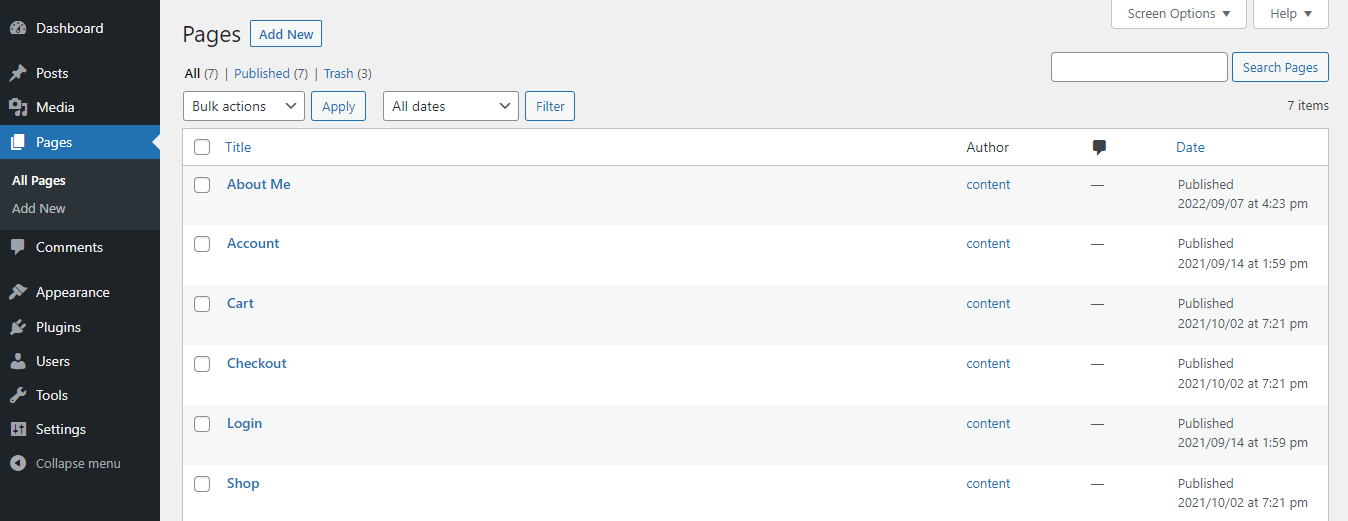The width and height of the screenshot is (1348, 521).
Task: Click the search pages text field
Action: 1139,67
